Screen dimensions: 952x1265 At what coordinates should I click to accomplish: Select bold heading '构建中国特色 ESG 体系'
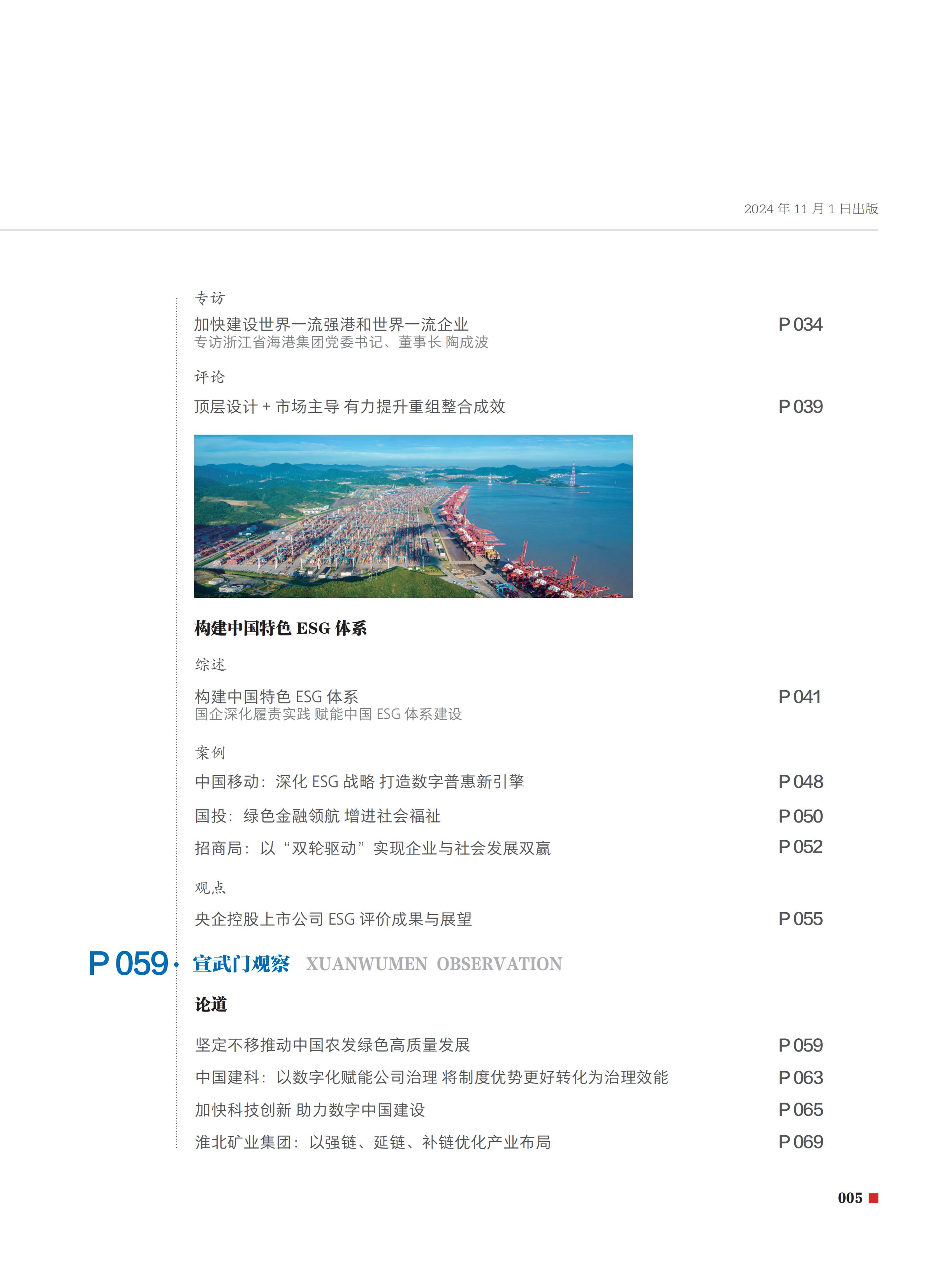pos(280,628)
